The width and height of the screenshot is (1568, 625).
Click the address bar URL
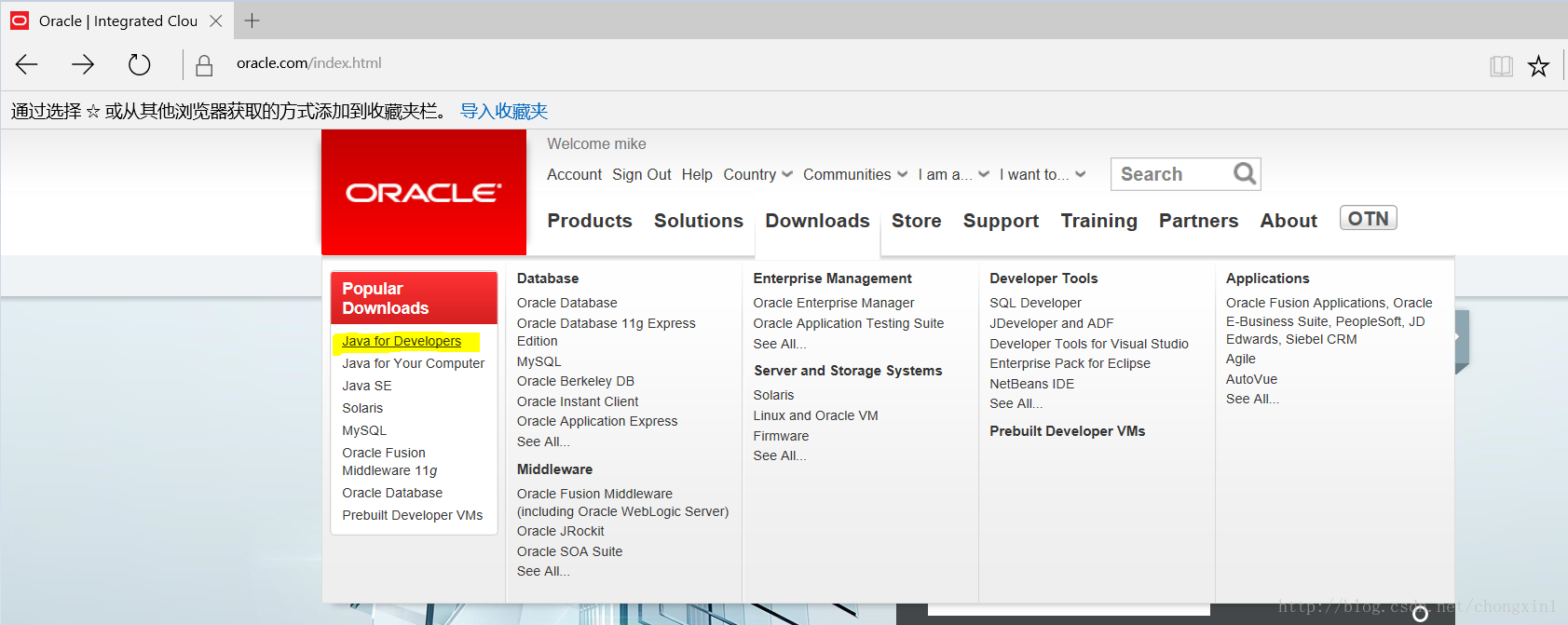coord(309,63)
